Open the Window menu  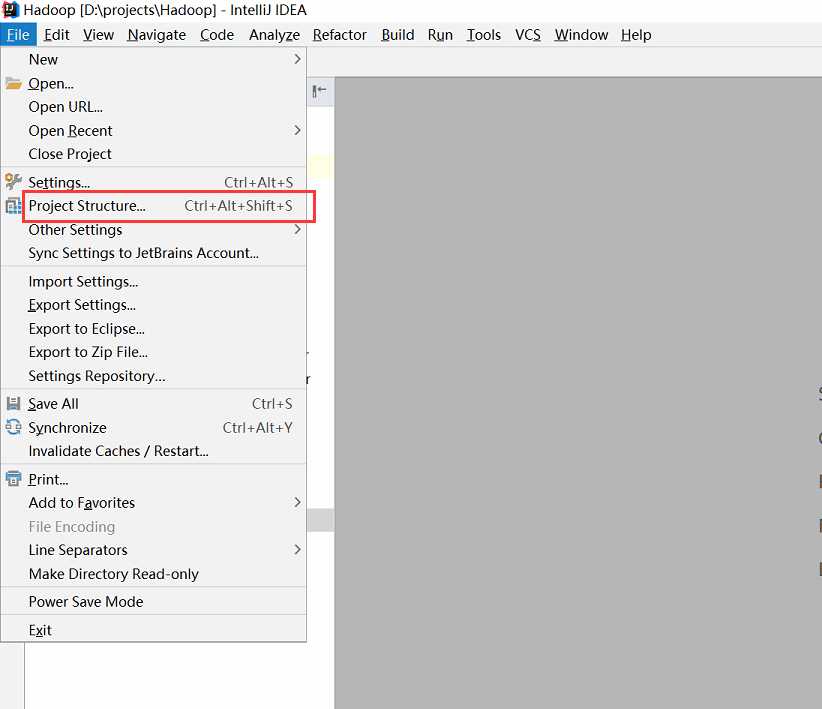point(581,35)
